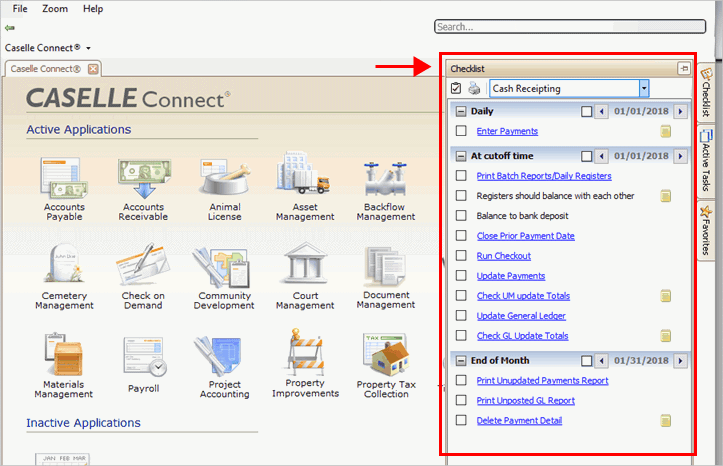
Task: Check the Print Unposted GL Report checkbox
Action: coord(461,400)
